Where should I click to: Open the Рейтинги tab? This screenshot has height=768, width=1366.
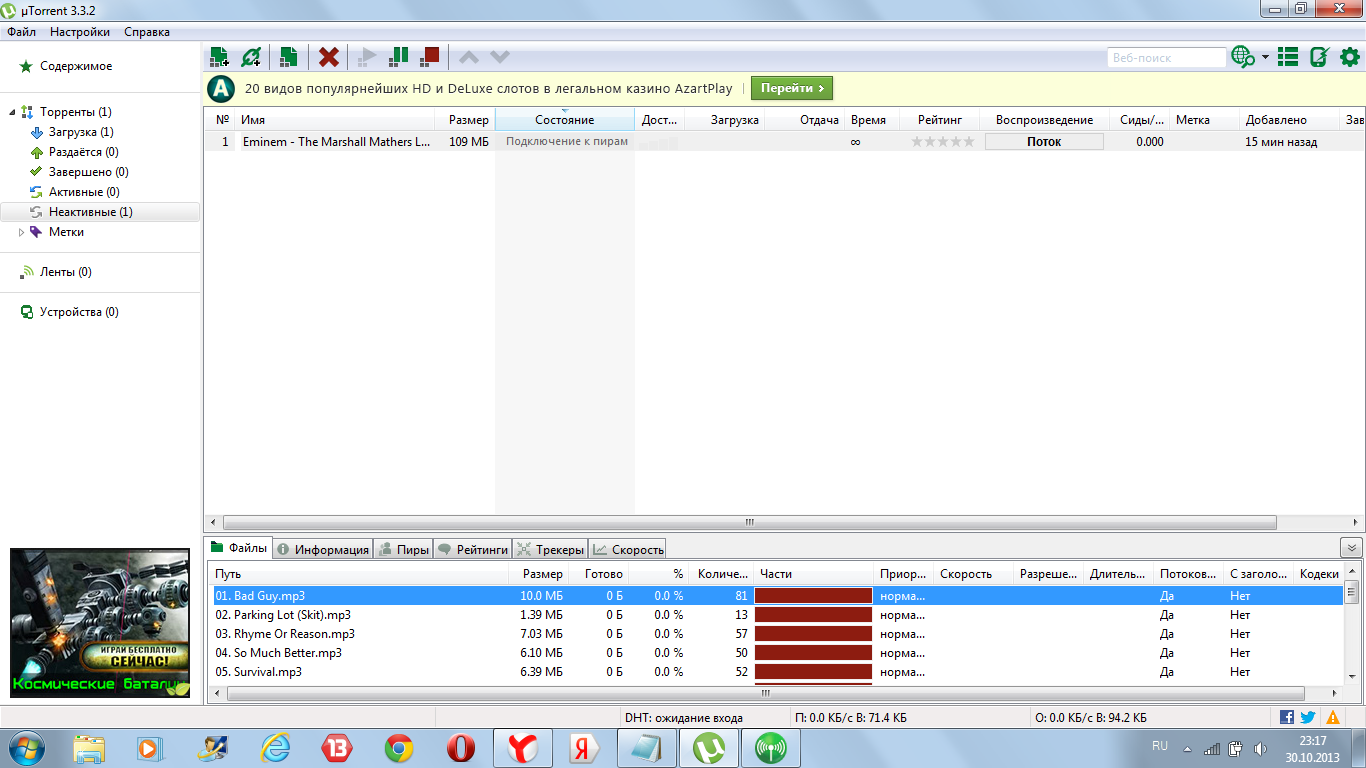click(473, 549)
